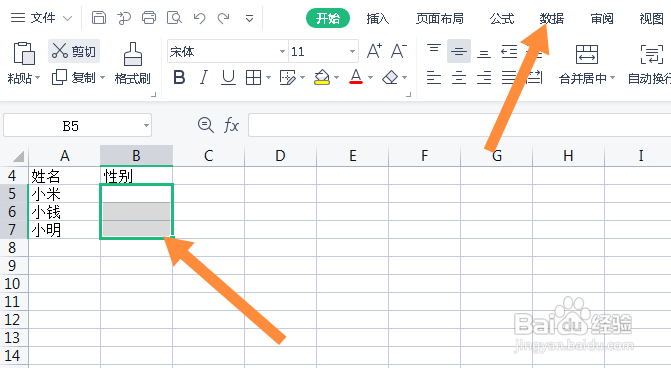Expand quick access toolbar customize arrow
The height and width of the screenshot is (368, 671).
pyautogui.click(x=249, y=18)
